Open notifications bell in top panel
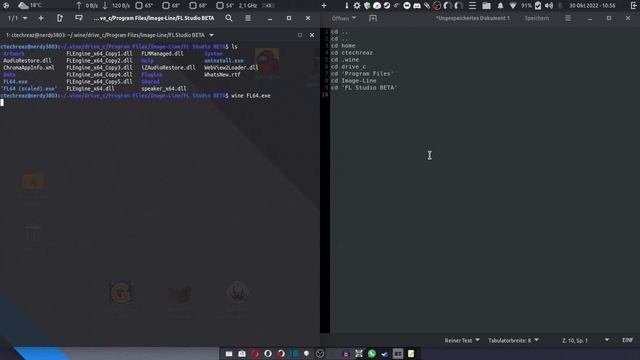The height and width of the screenshot is (360, 640). [x=500, y=5]
